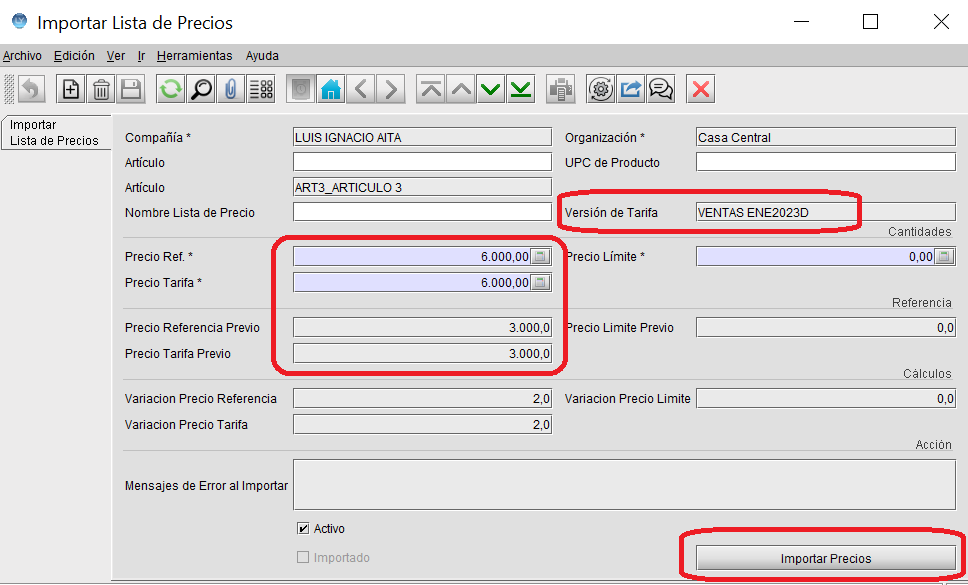Maximize the Importar Lista de Precios window
This screenshot has width=968, height=585.
(870, 22)
